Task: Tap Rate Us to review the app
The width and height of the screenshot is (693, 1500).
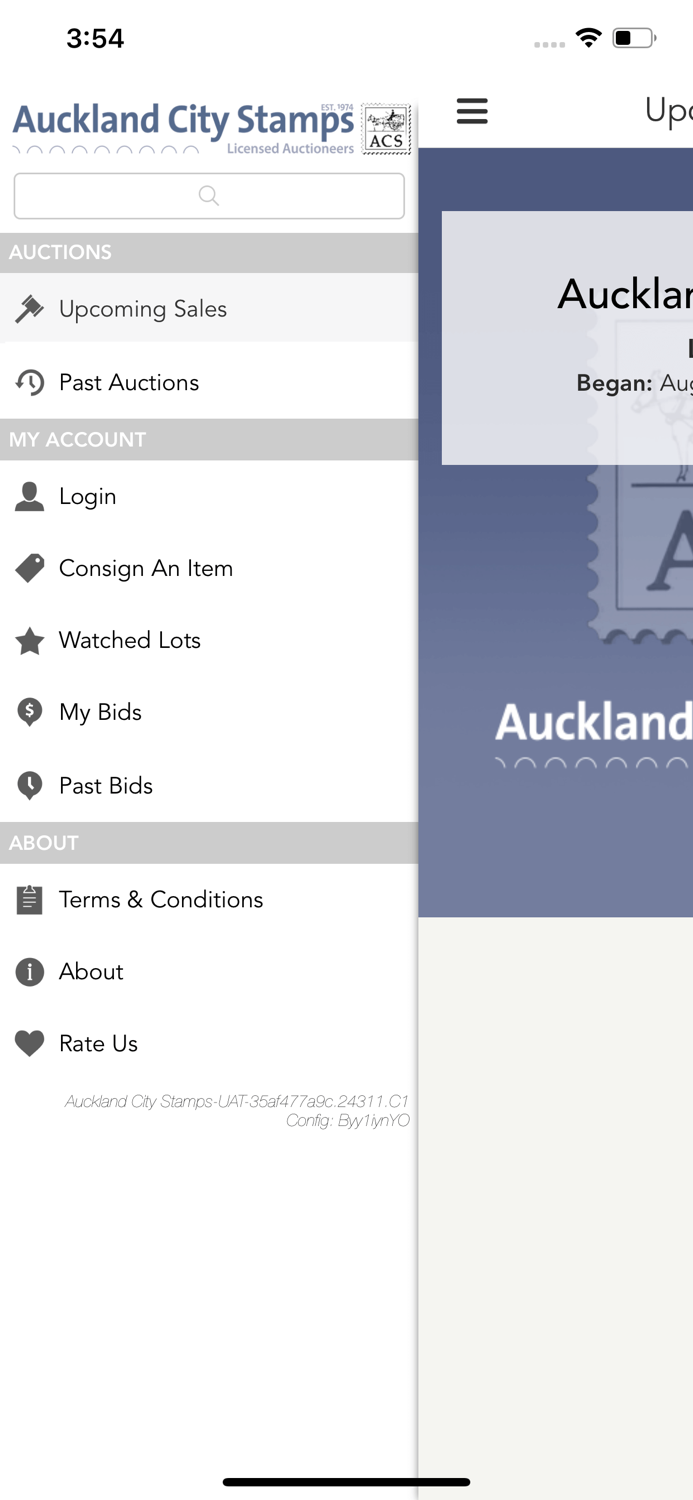Action: (100, 1043)
